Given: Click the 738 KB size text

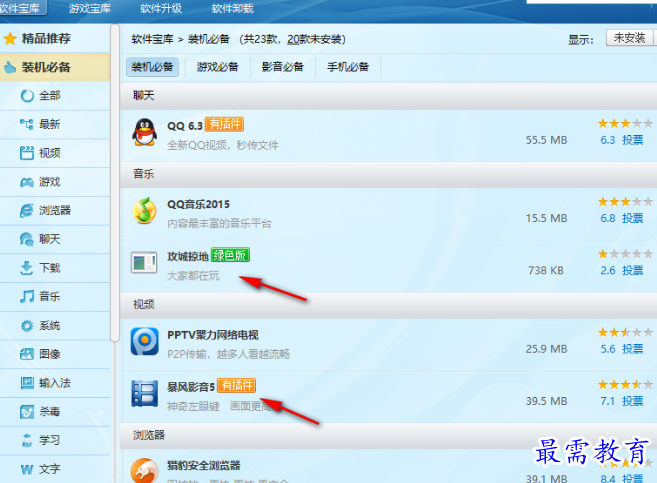Looking at the screenshot, I should [x=546, y=271].
